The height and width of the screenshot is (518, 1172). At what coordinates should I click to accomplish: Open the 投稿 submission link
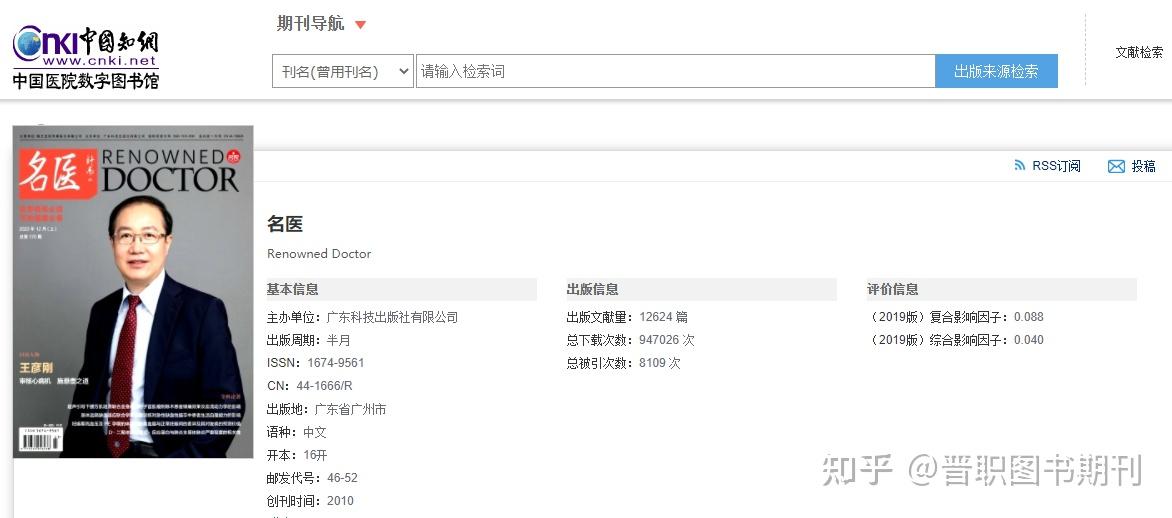[x=1143, y=166]
